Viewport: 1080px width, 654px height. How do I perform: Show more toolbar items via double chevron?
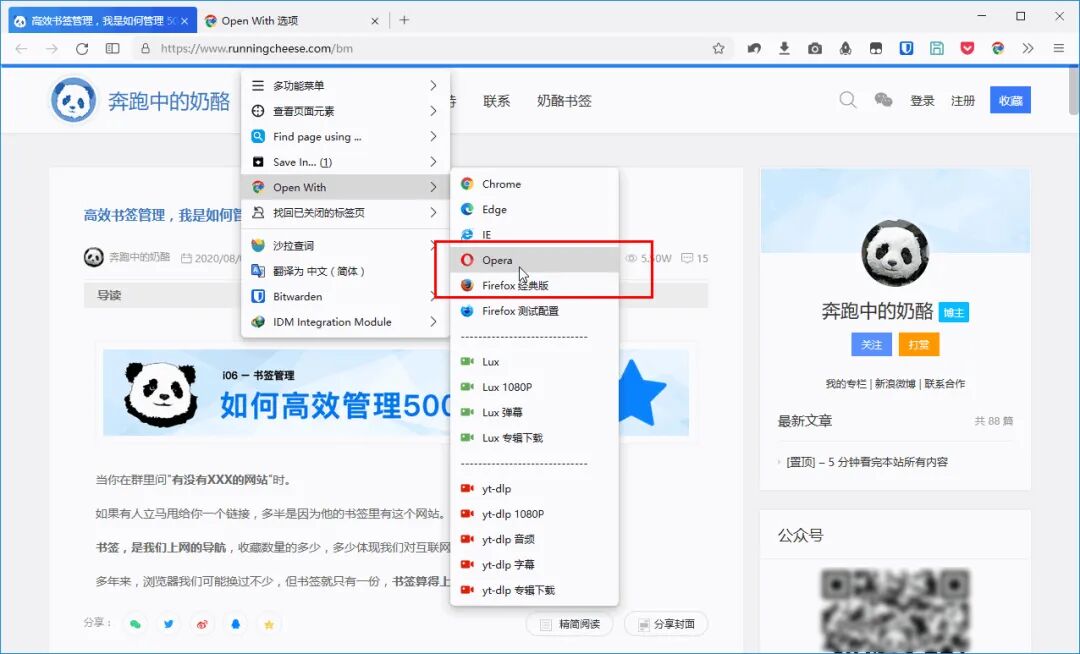pyautogui.click(x=1028, y=48)
